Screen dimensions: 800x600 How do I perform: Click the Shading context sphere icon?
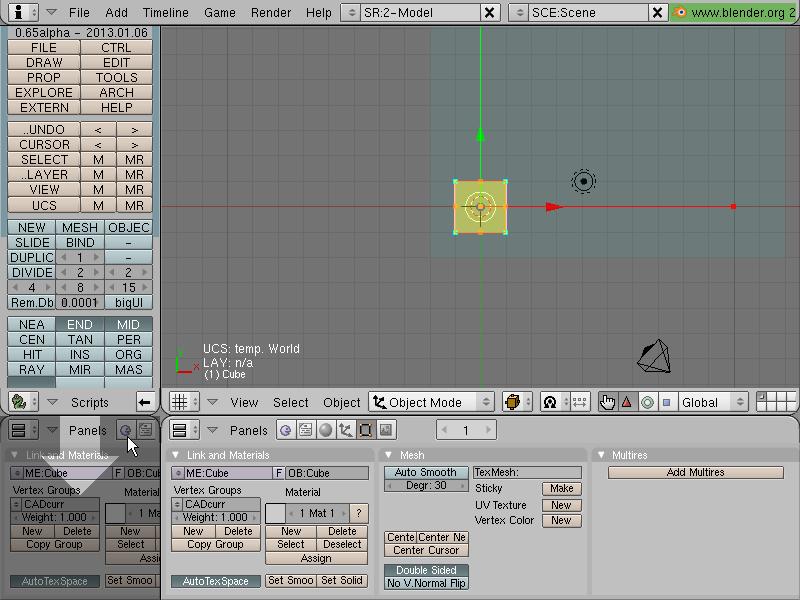[325, 430]
